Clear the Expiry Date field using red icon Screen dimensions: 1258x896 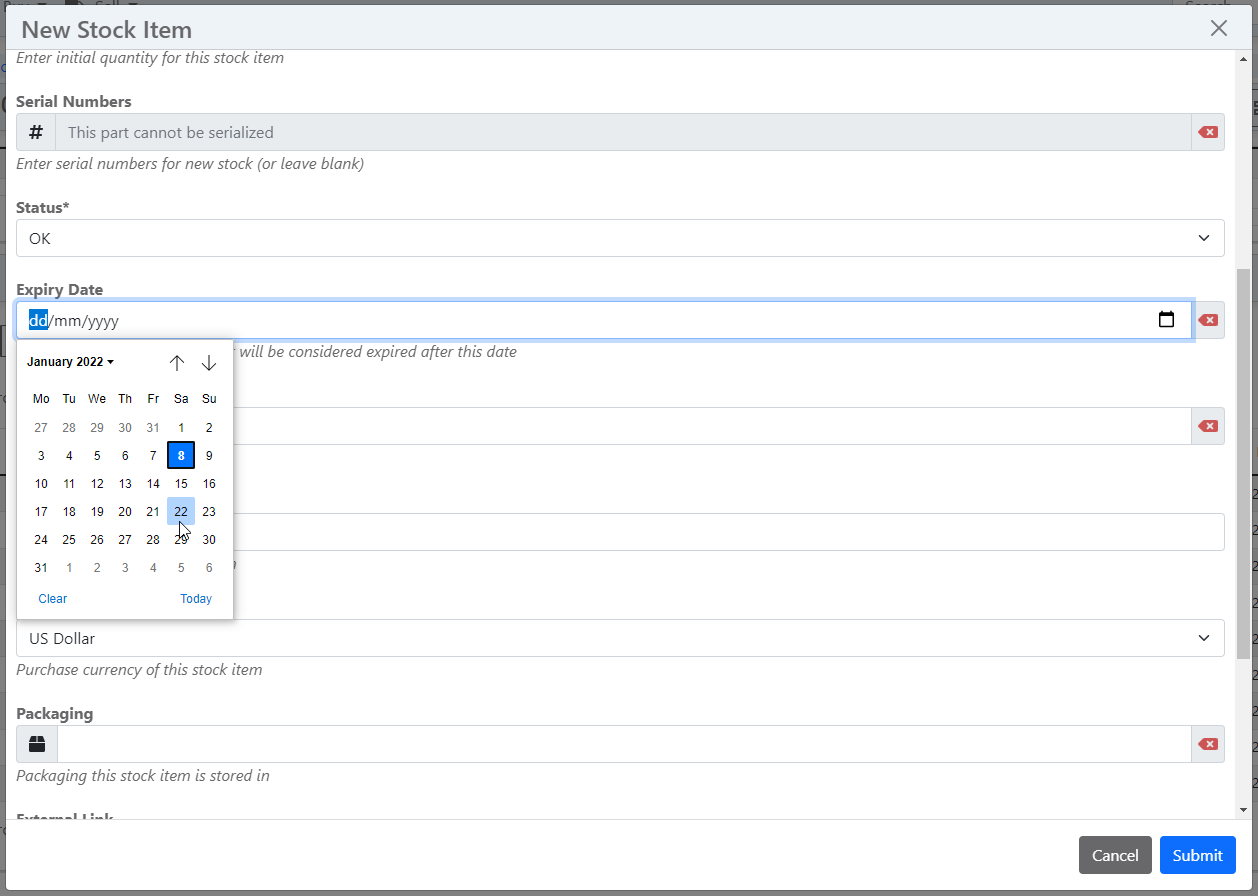pyautogui.click(x=1208, y=320)
